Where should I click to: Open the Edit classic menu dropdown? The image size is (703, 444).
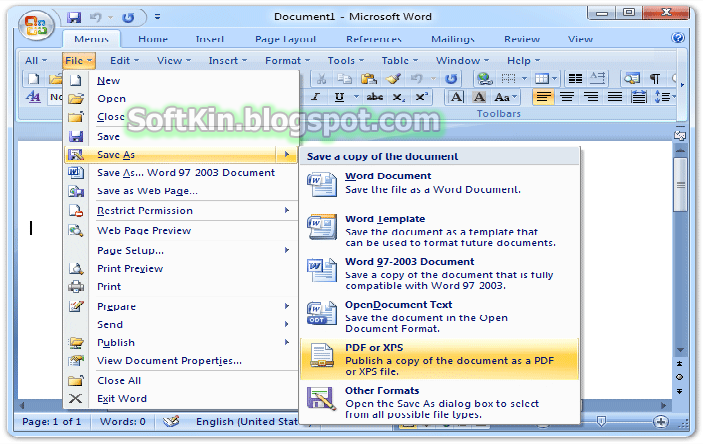(125, 61)
